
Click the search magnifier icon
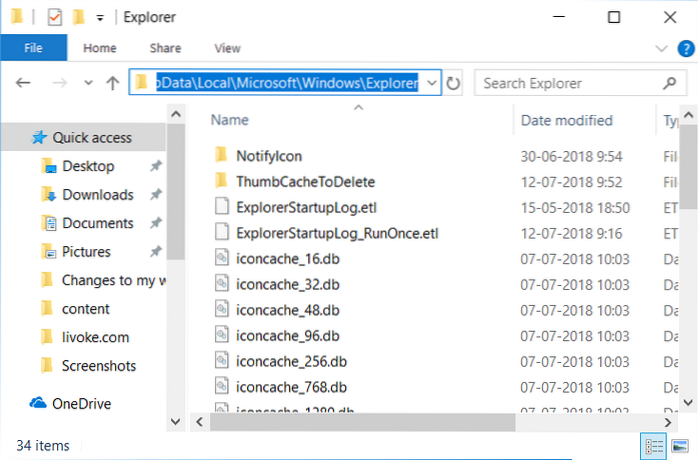pos(667,84)
